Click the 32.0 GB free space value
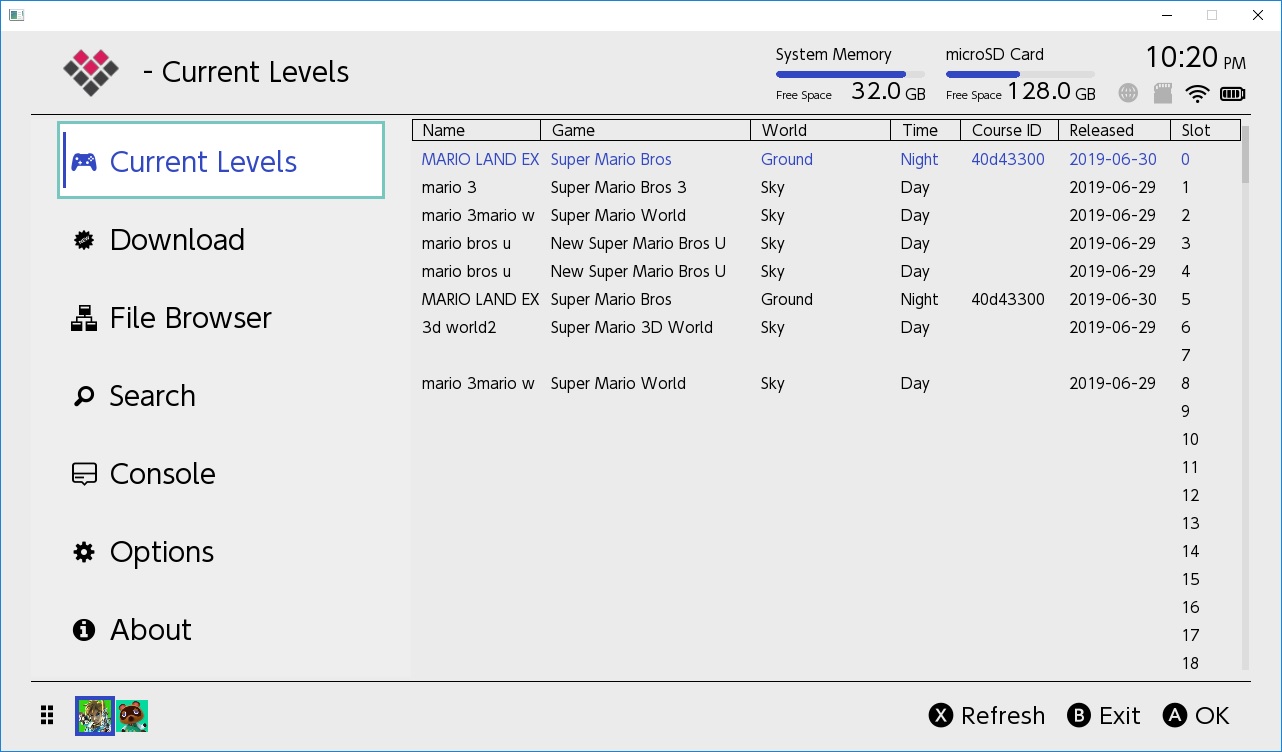 click(x=888, y=92)
